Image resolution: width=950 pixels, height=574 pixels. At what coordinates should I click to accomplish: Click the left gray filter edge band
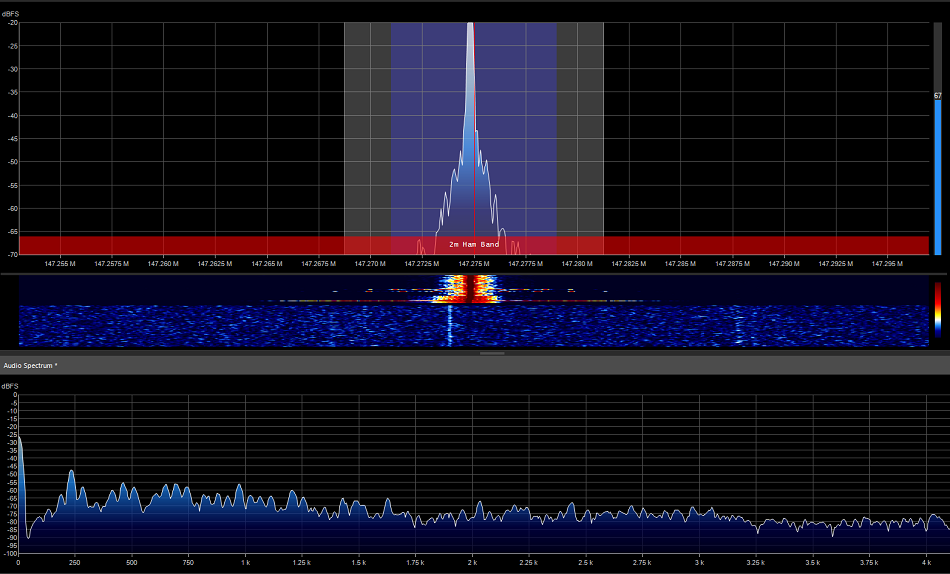tap(367, 130)
